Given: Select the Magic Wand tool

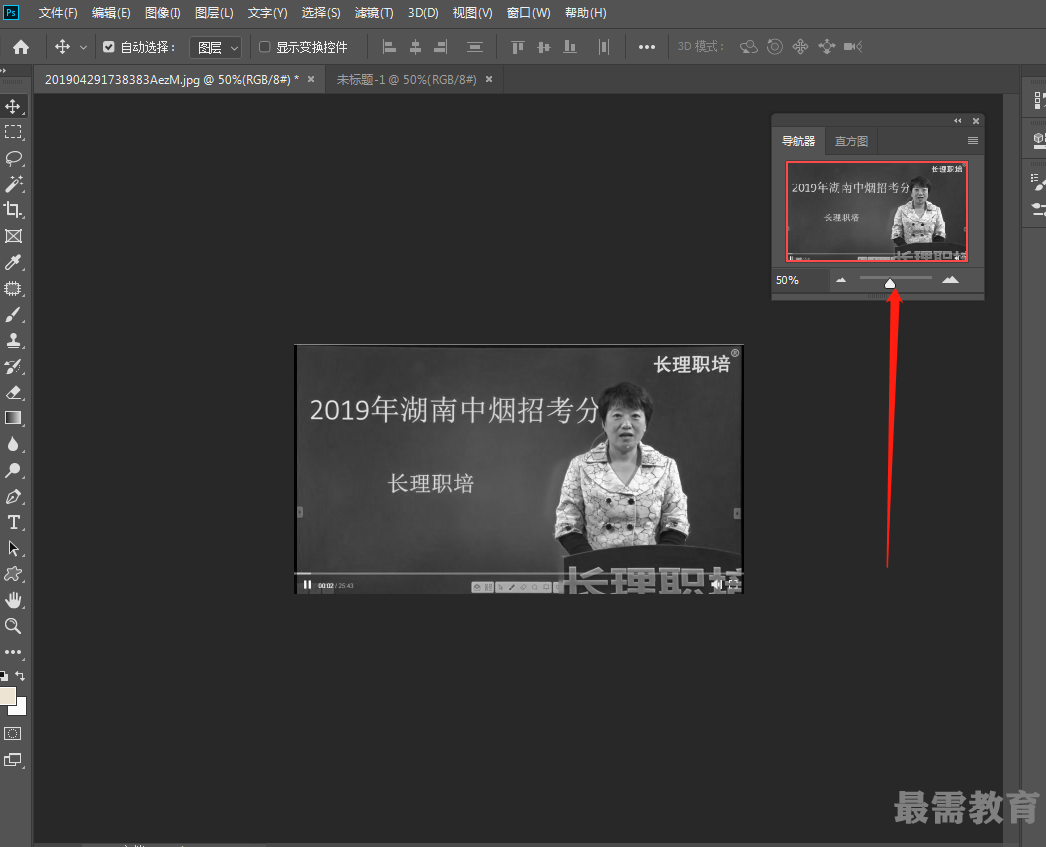Looking at the screenshot, I should pyautogui.click(x=13, y=184).
